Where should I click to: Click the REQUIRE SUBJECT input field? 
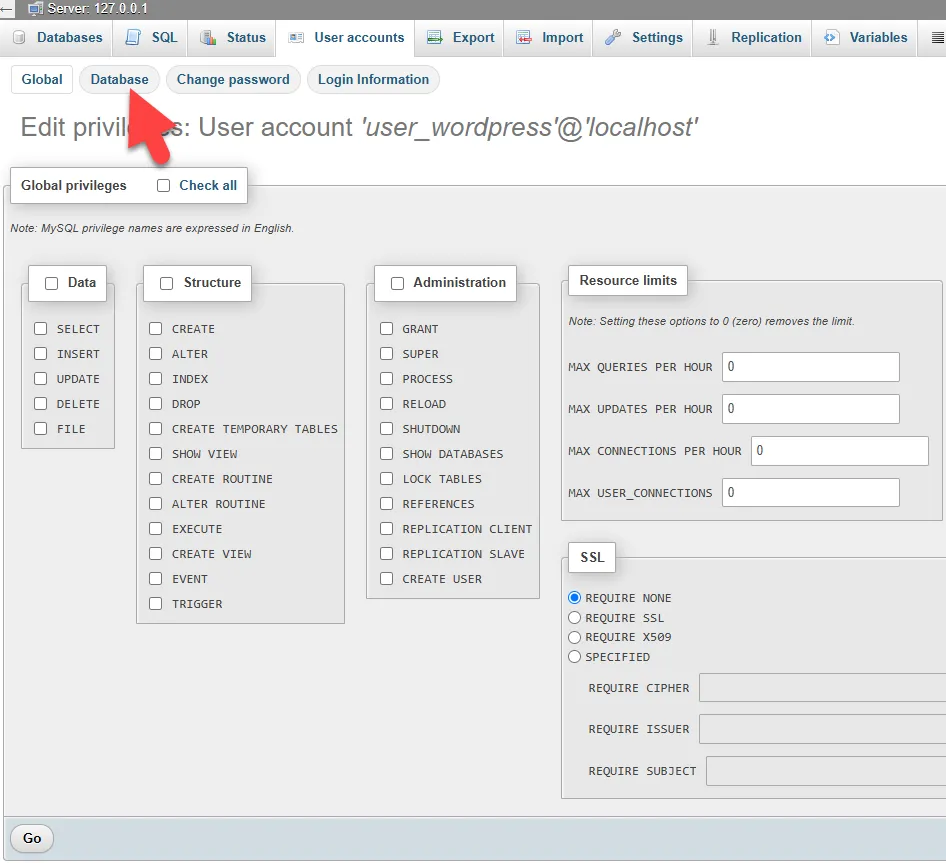tap(826, 771)
